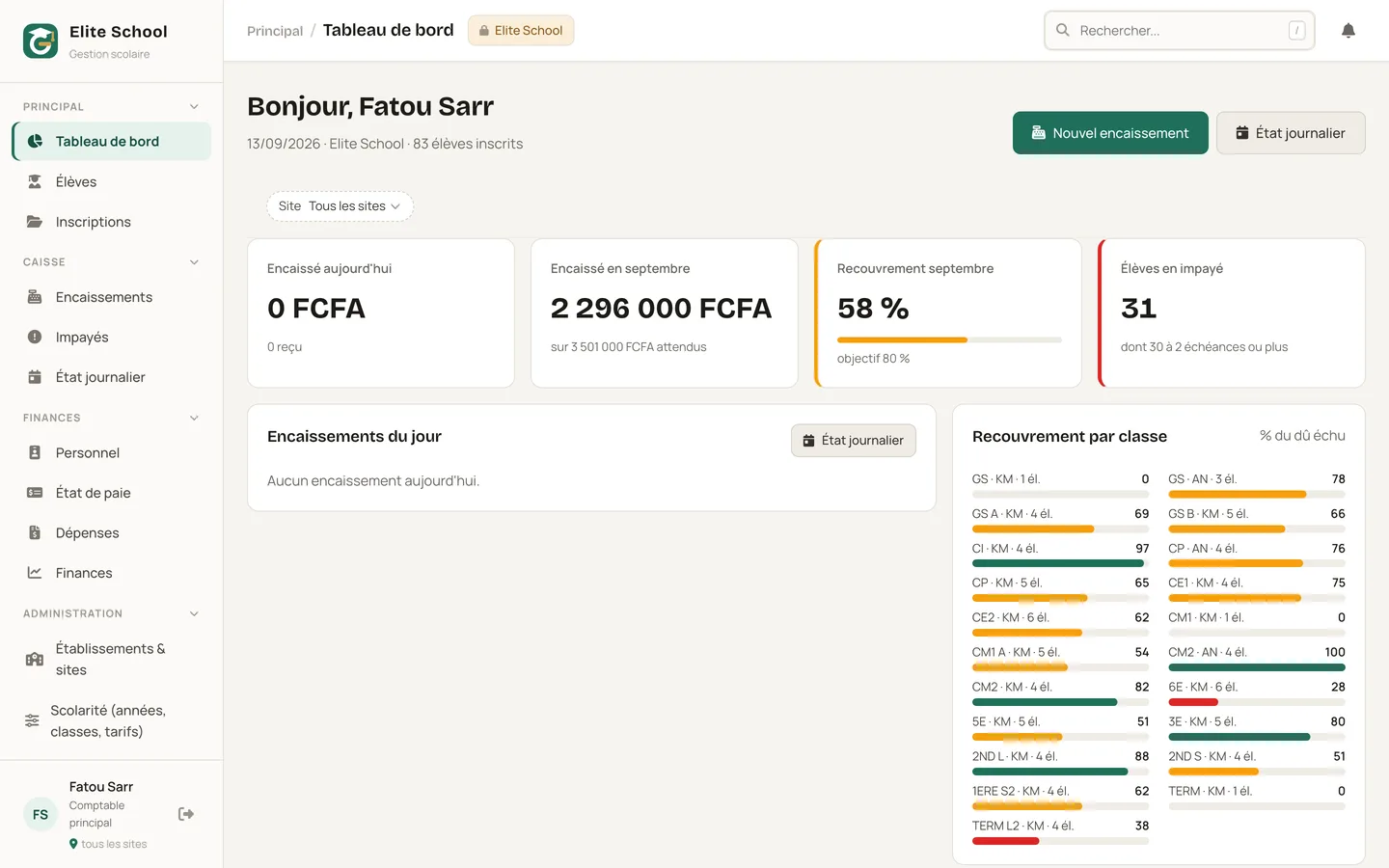The width and height of the screenshot is (1389, 868).
Task: Open État de paie page
Action: point(112,493)
